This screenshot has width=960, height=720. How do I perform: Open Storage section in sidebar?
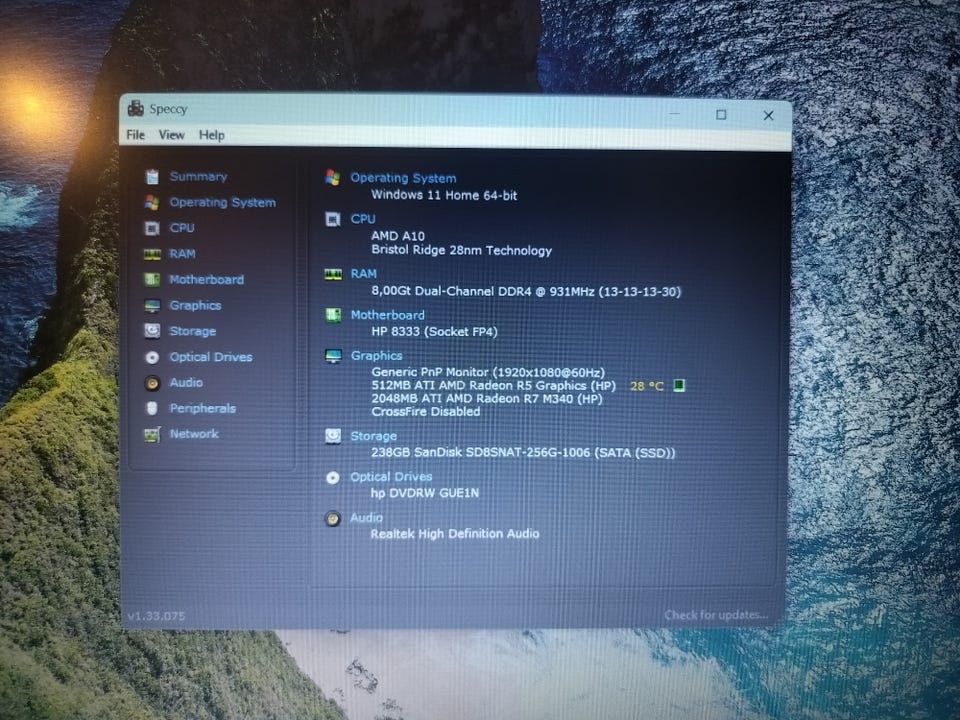[x=193, y=331]
